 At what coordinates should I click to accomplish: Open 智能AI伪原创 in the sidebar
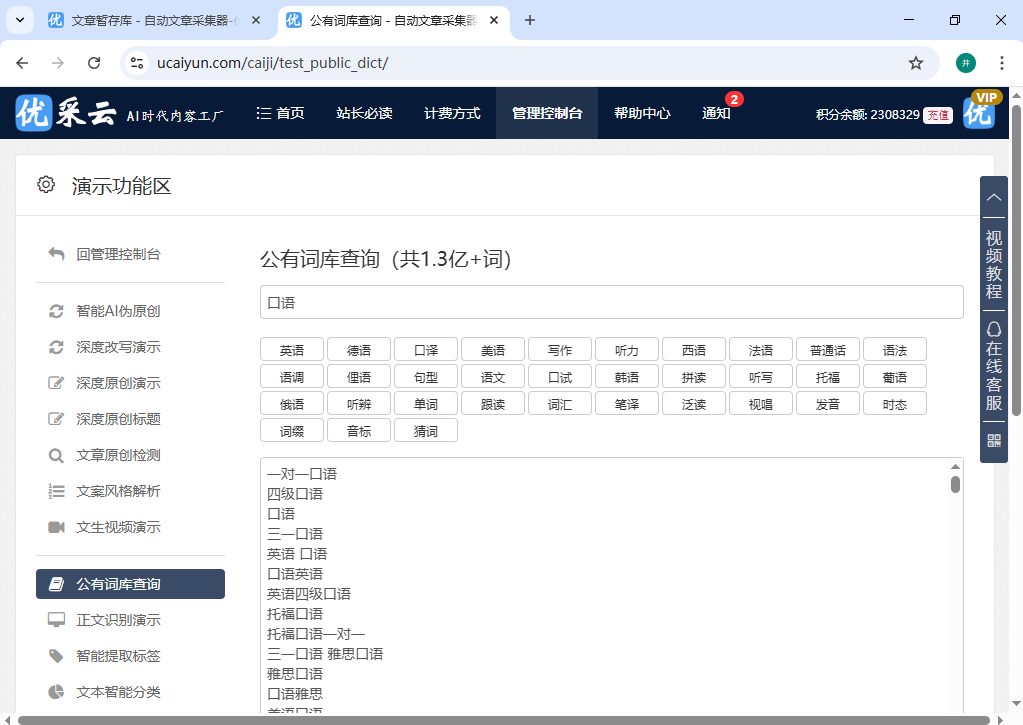[x=118, y=311]
